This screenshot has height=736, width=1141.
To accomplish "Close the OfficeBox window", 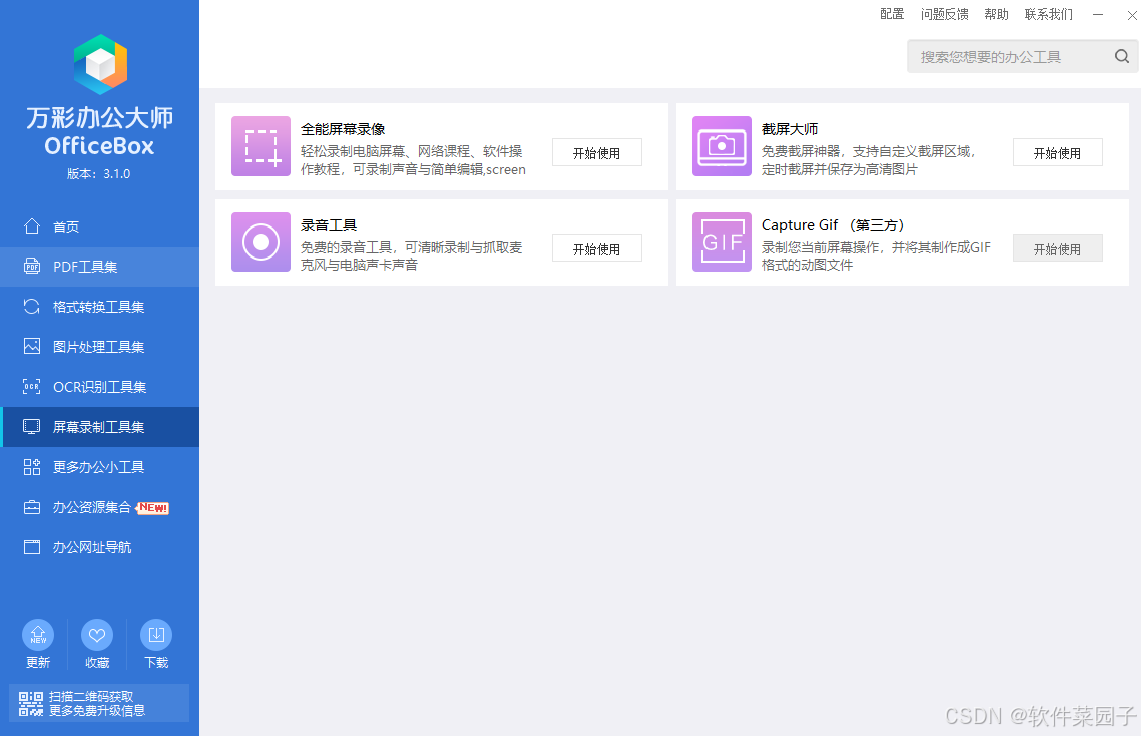I will coord(1132,15).
